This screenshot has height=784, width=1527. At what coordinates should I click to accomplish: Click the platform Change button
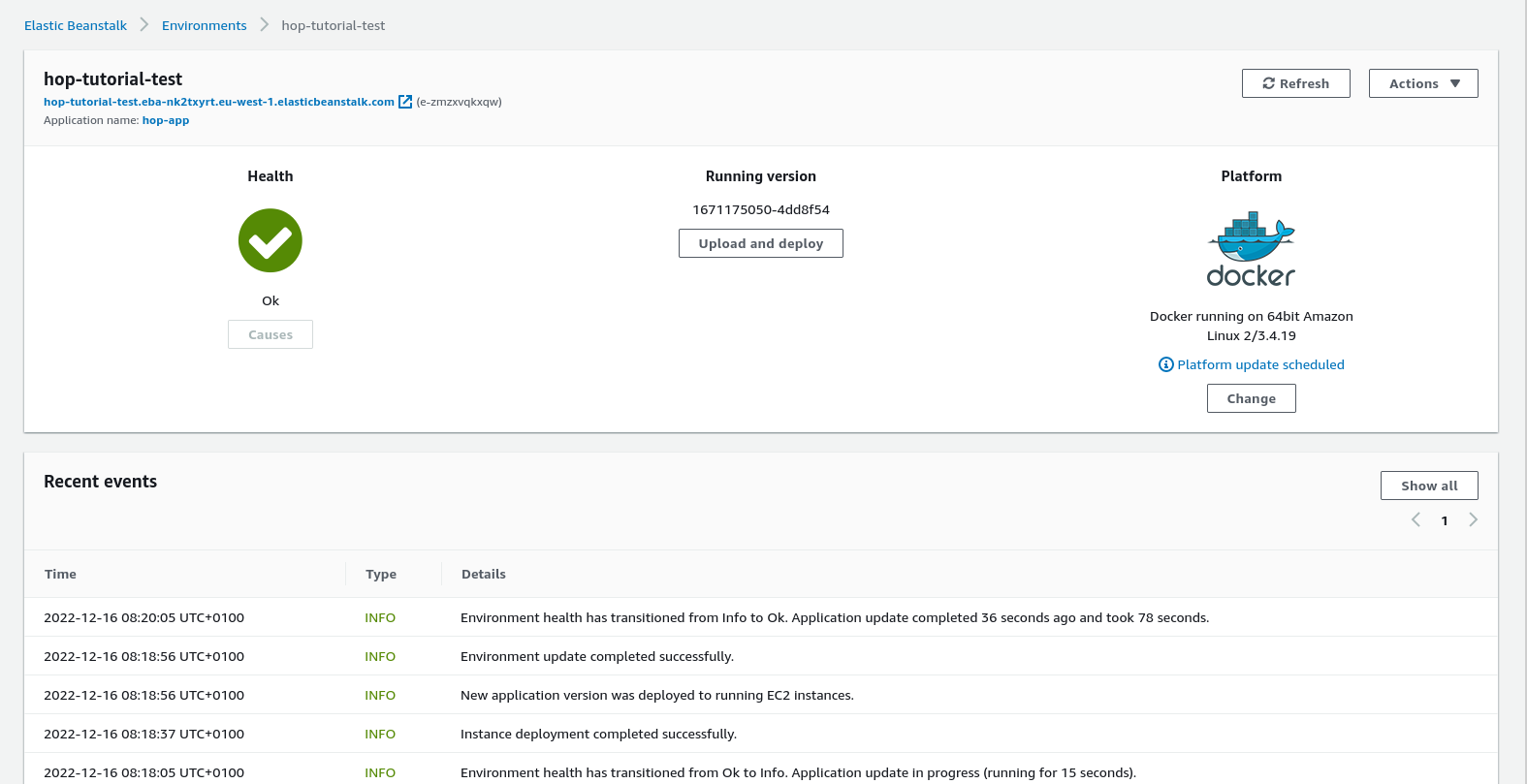pyautogui.click(x=1252, y=398)
